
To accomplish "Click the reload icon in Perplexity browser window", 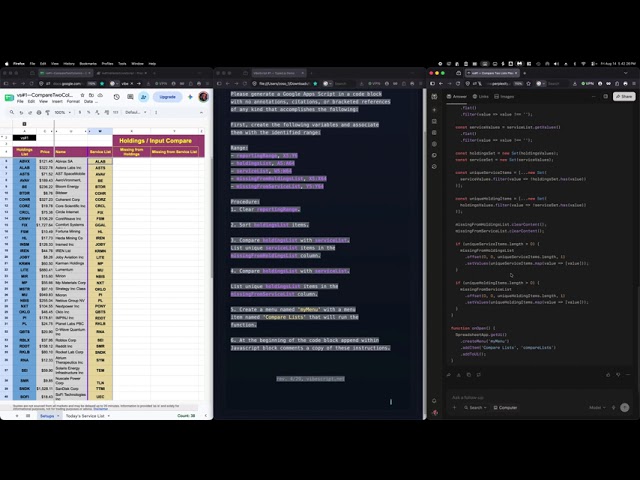I will pos(458,84).
